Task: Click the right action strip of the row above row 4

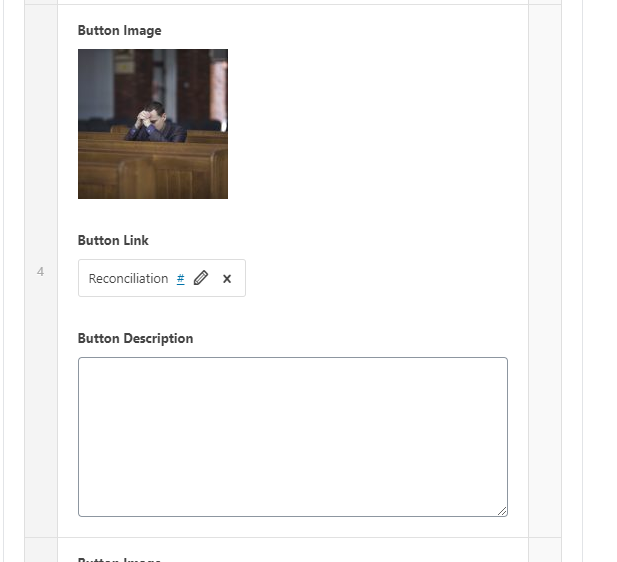Action: click(544, 2)
